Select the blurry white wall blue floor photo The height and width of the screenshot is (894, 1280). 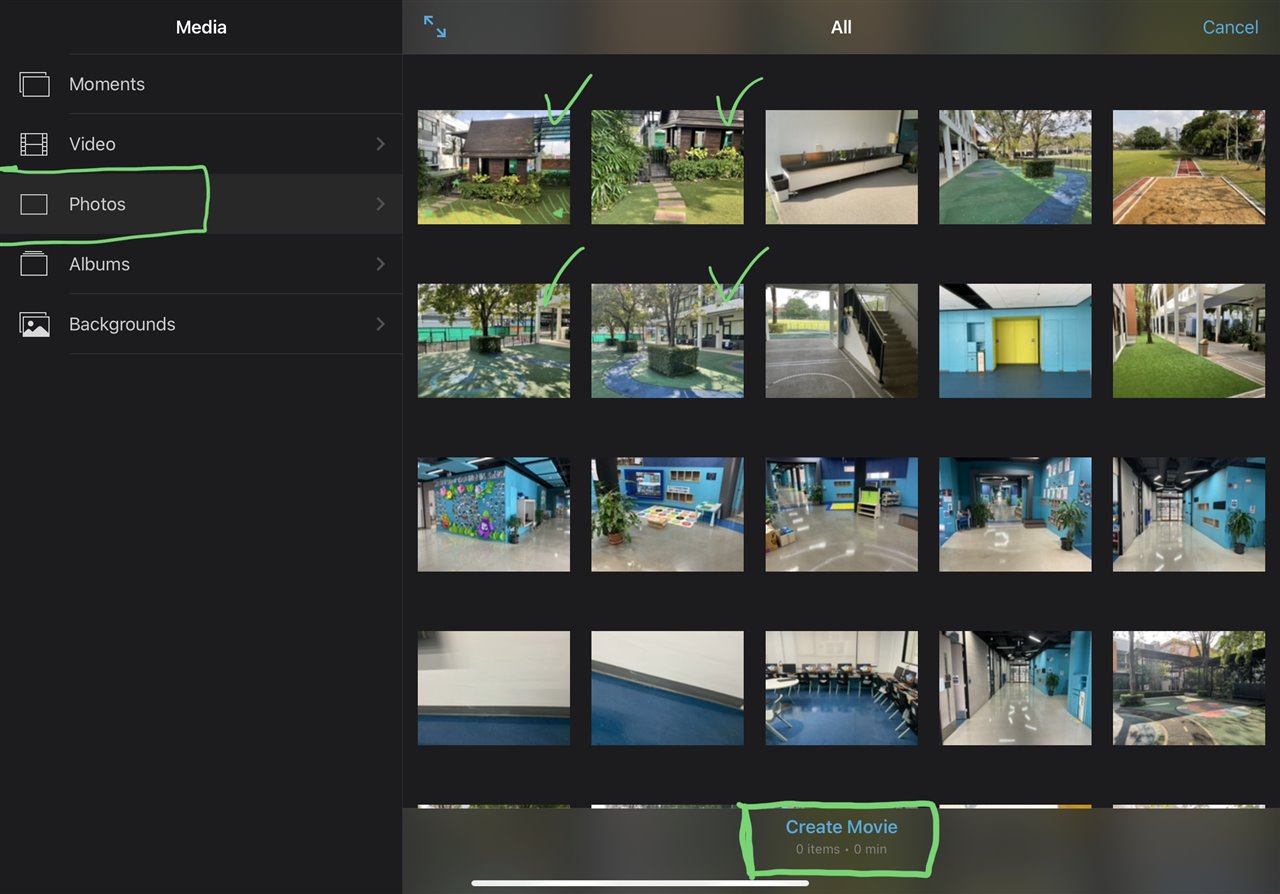pyautogui.click(x=494, y=688)
